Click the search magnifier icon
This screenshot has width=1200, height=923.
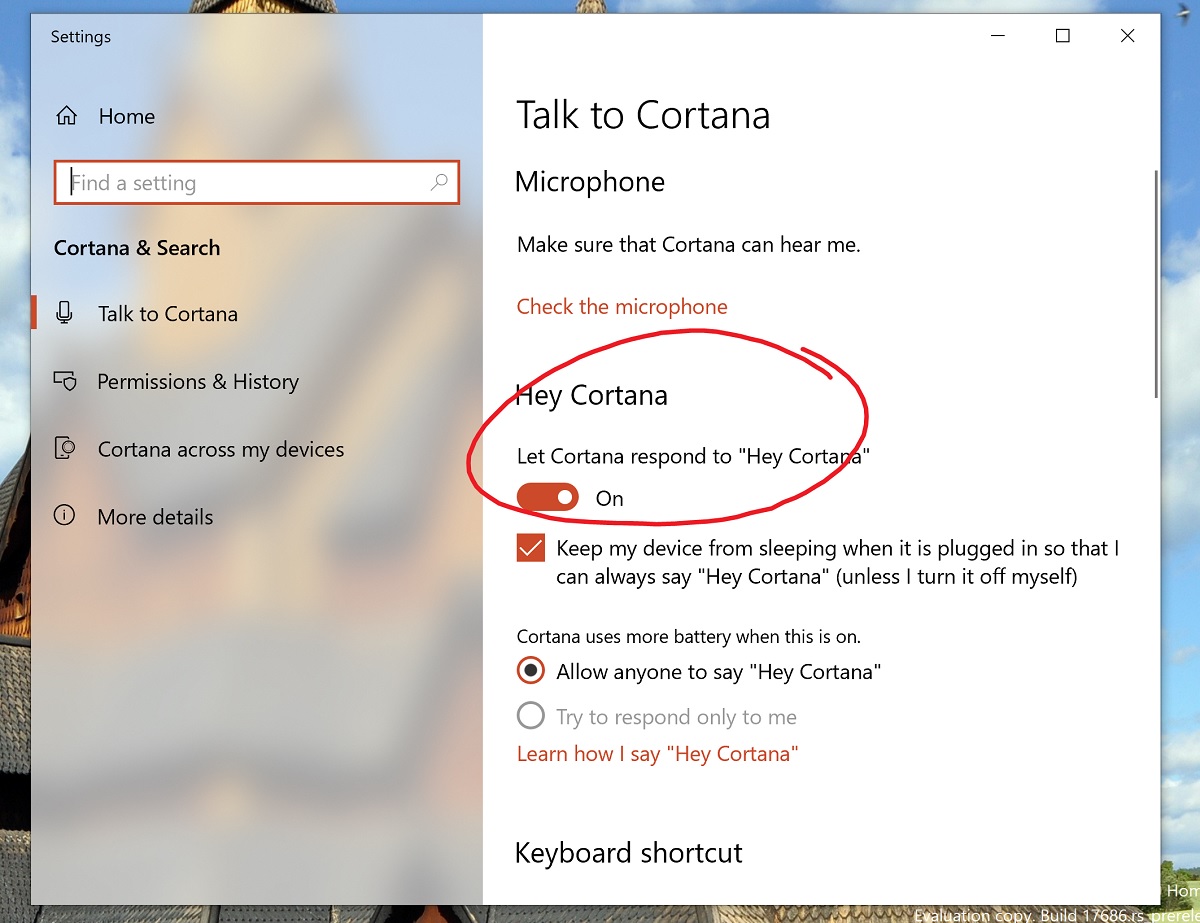coord(438,183)
